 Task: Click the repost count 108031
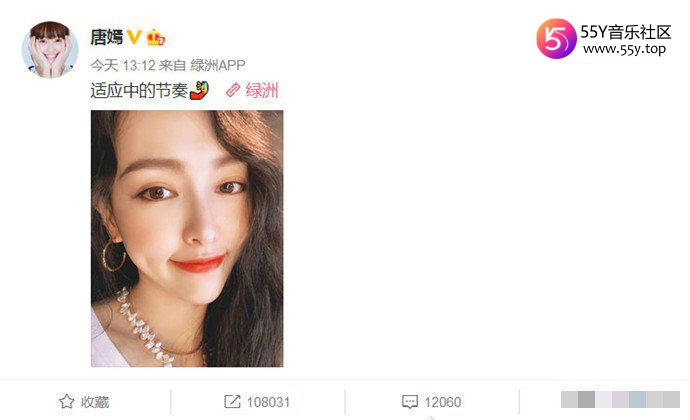(268, 402)
